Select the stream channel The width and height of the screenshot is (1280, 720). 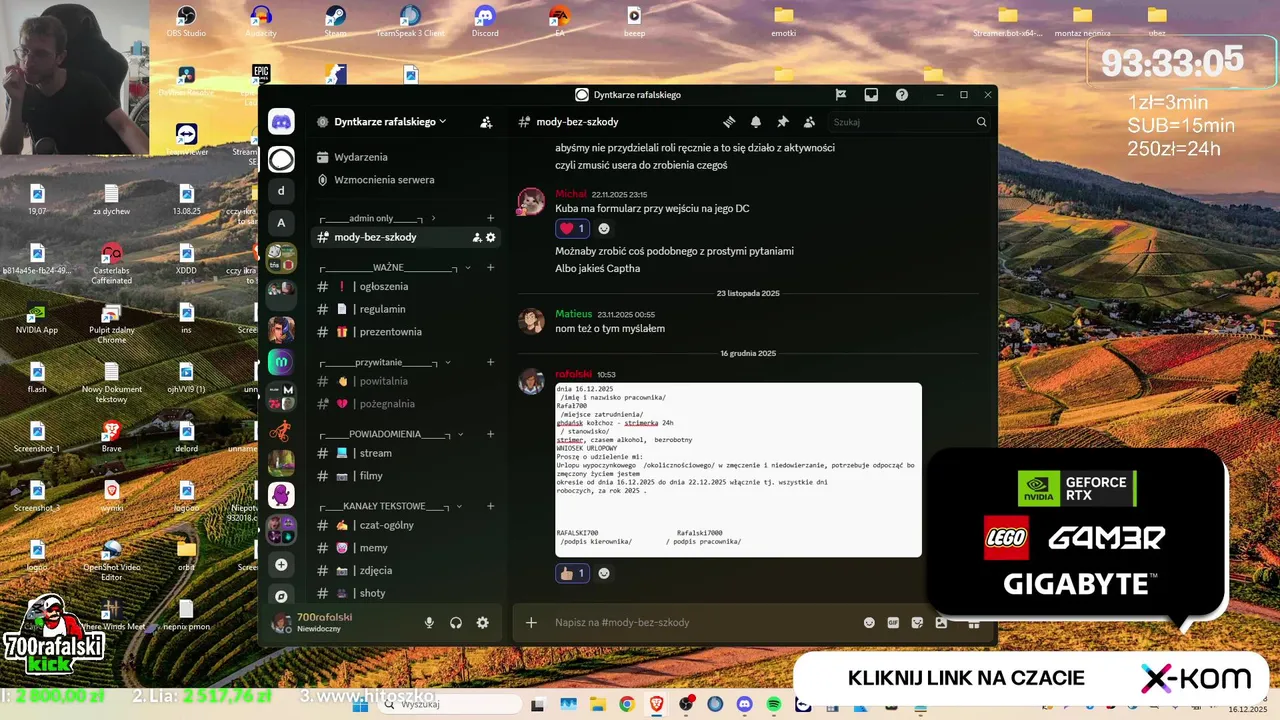(406, 453)
